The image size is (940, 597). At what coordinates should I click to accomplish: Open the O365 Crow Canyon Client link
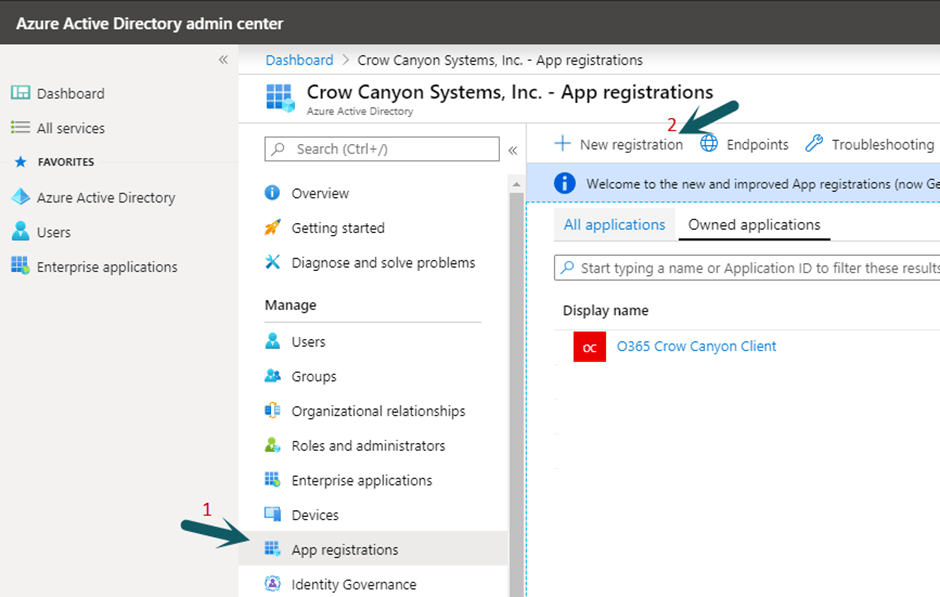(697, 346)
